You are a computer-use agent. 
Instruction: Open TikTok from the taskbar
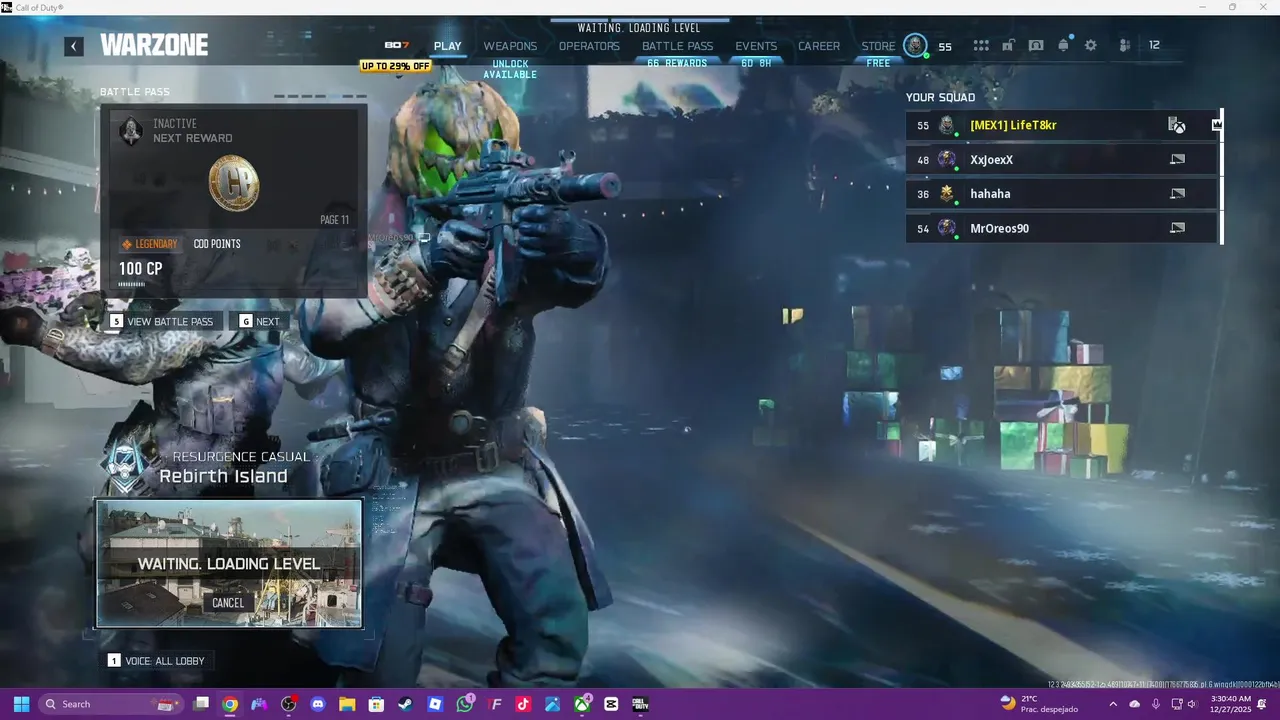pyautogui.click(x=523, y=704)
